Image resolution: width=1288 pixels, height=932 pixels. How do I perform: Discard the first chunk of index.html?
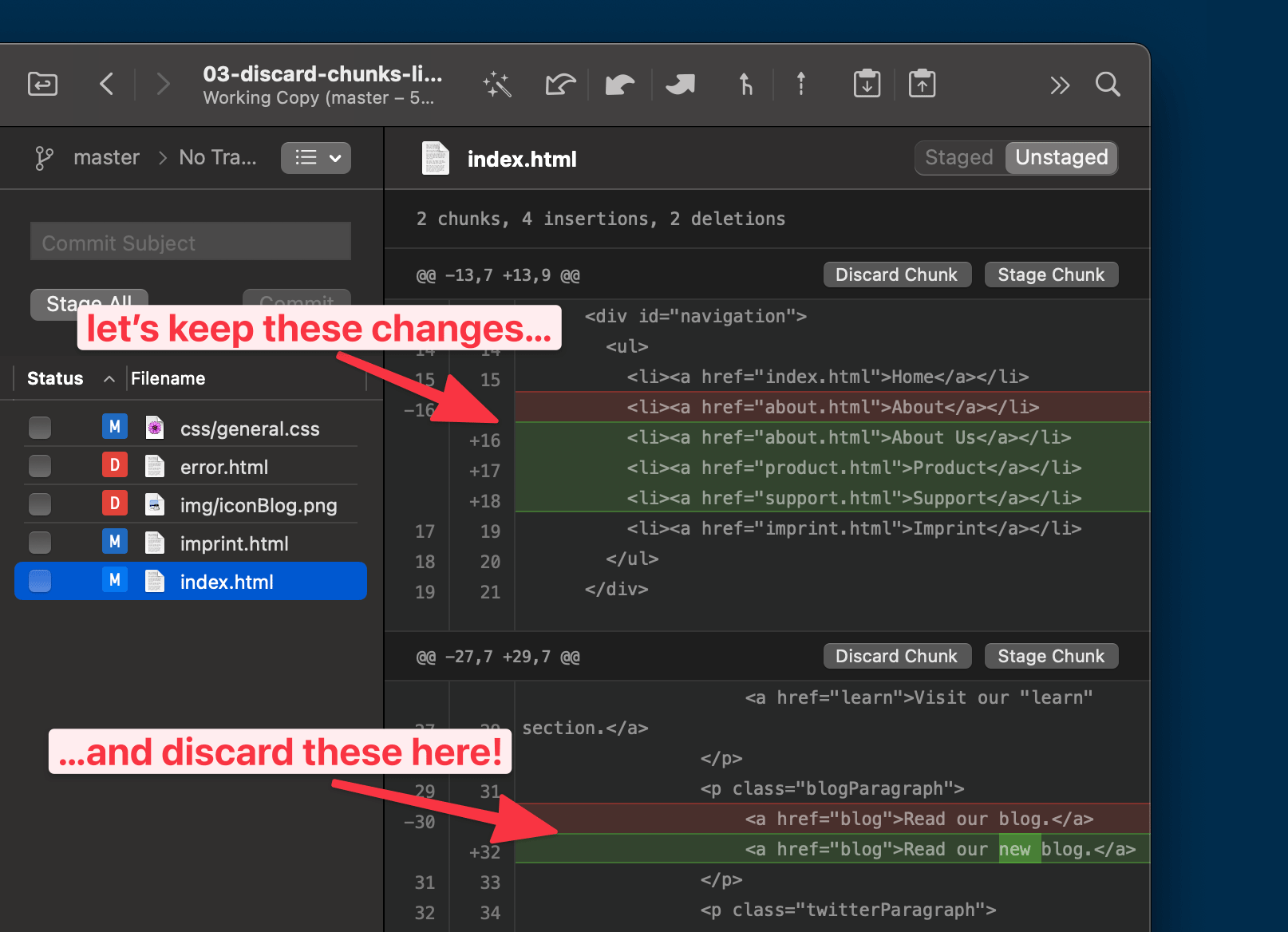click(x=897, y=274)
